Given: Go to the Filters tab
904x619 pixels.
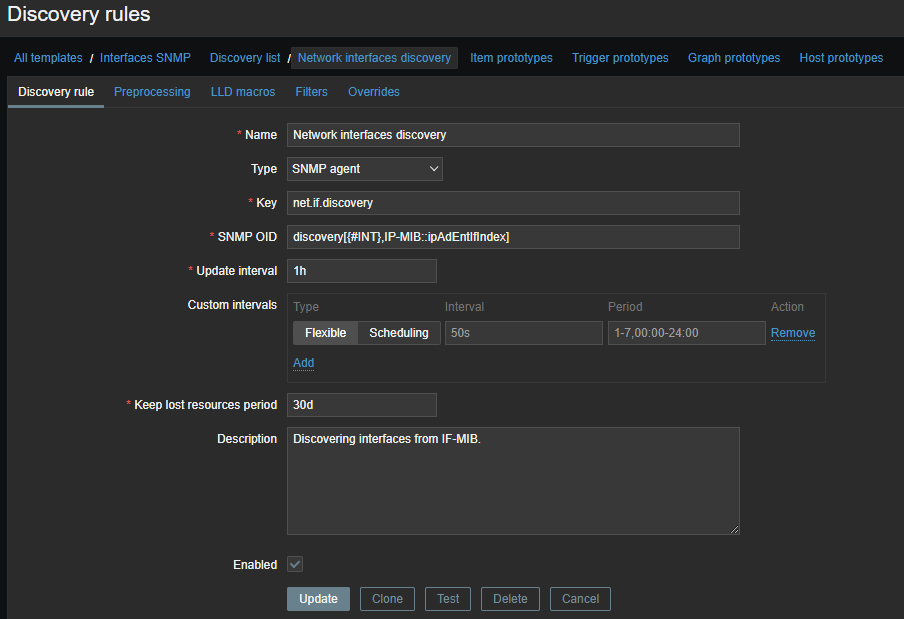Looking at the screenshot, I should coord(311,92).
